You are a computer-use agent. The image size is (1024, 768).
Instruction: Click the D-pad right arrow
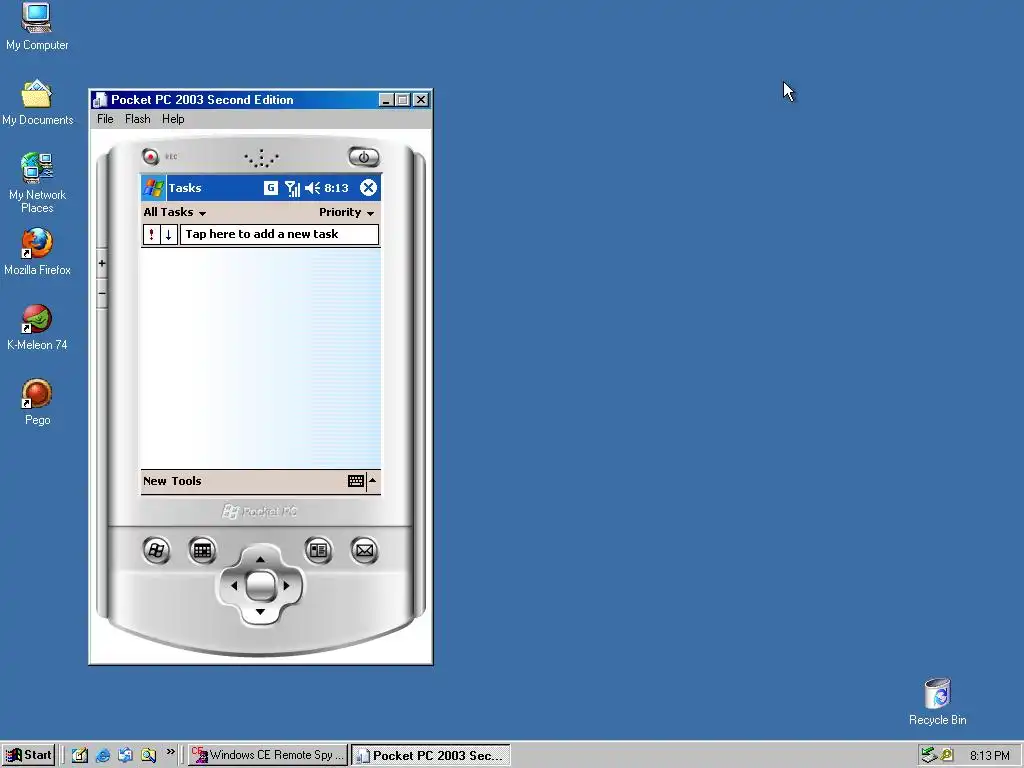286,586
